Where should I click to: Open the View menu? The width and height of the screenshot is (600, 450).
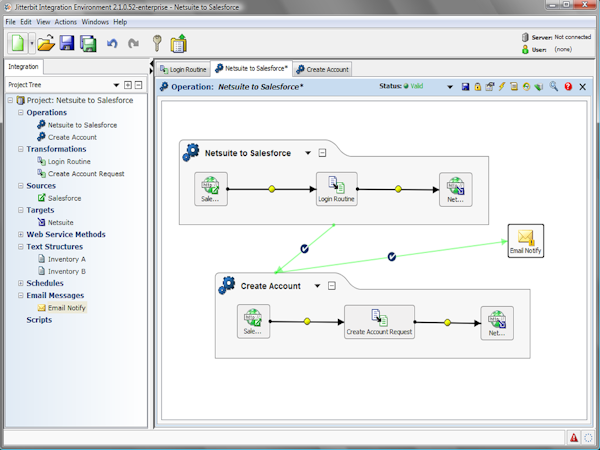tap(43, 22)
